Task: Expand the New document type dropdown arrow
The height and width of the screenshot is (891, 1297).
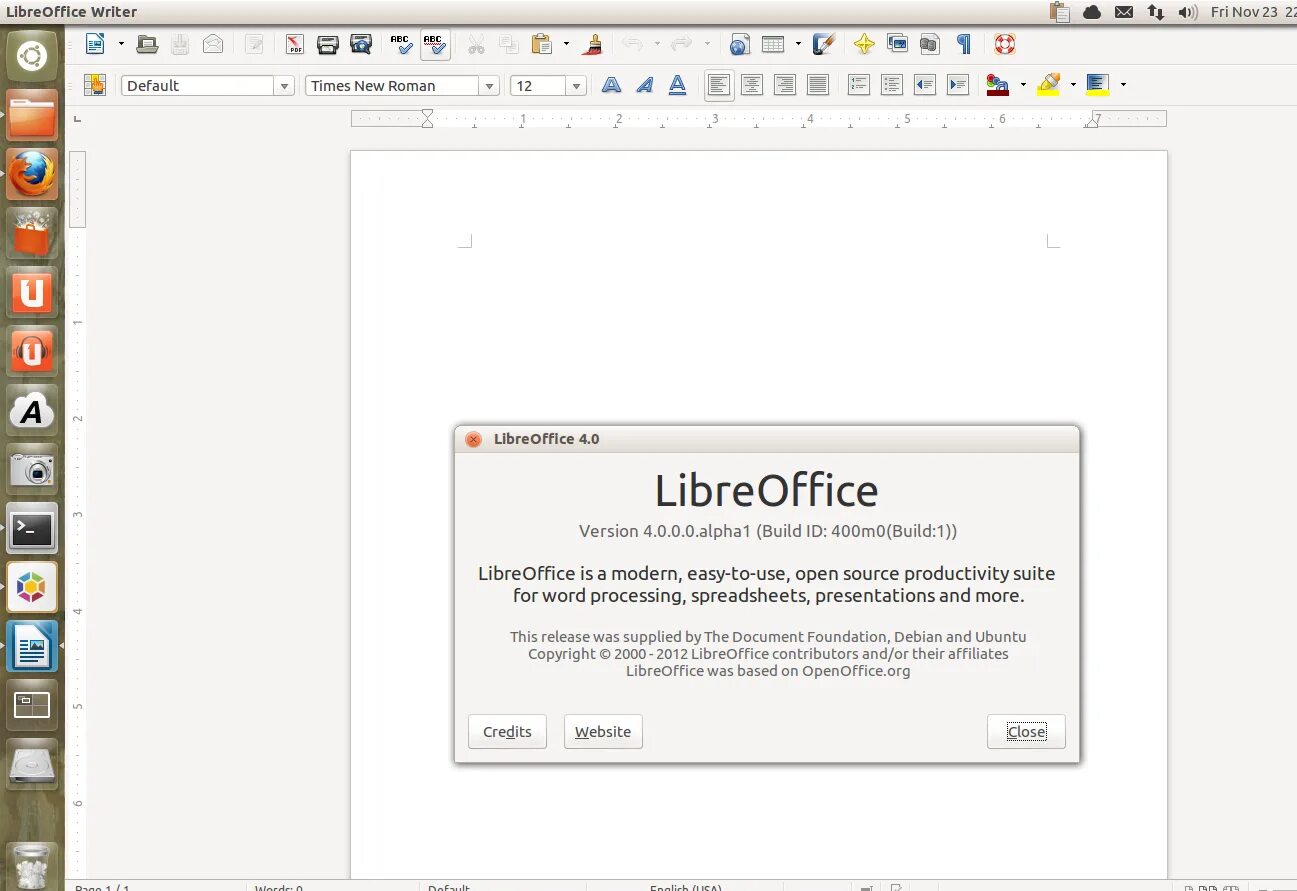Action: click(121, 44)
